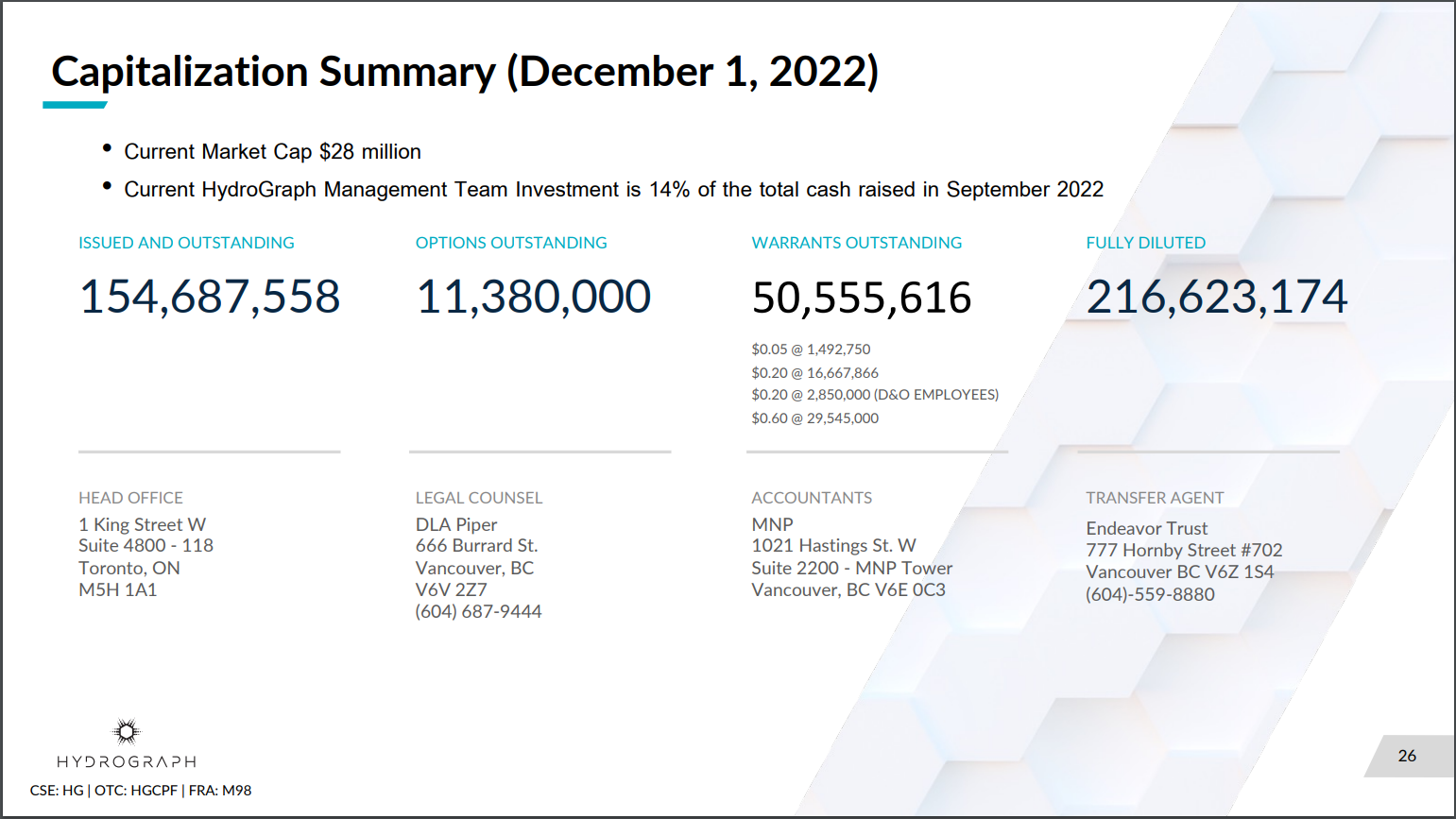Viewport: 1456px width, 819px height.
Task: Select the 'Endeavor Trust' name
Action: [x=1147, y=528]
